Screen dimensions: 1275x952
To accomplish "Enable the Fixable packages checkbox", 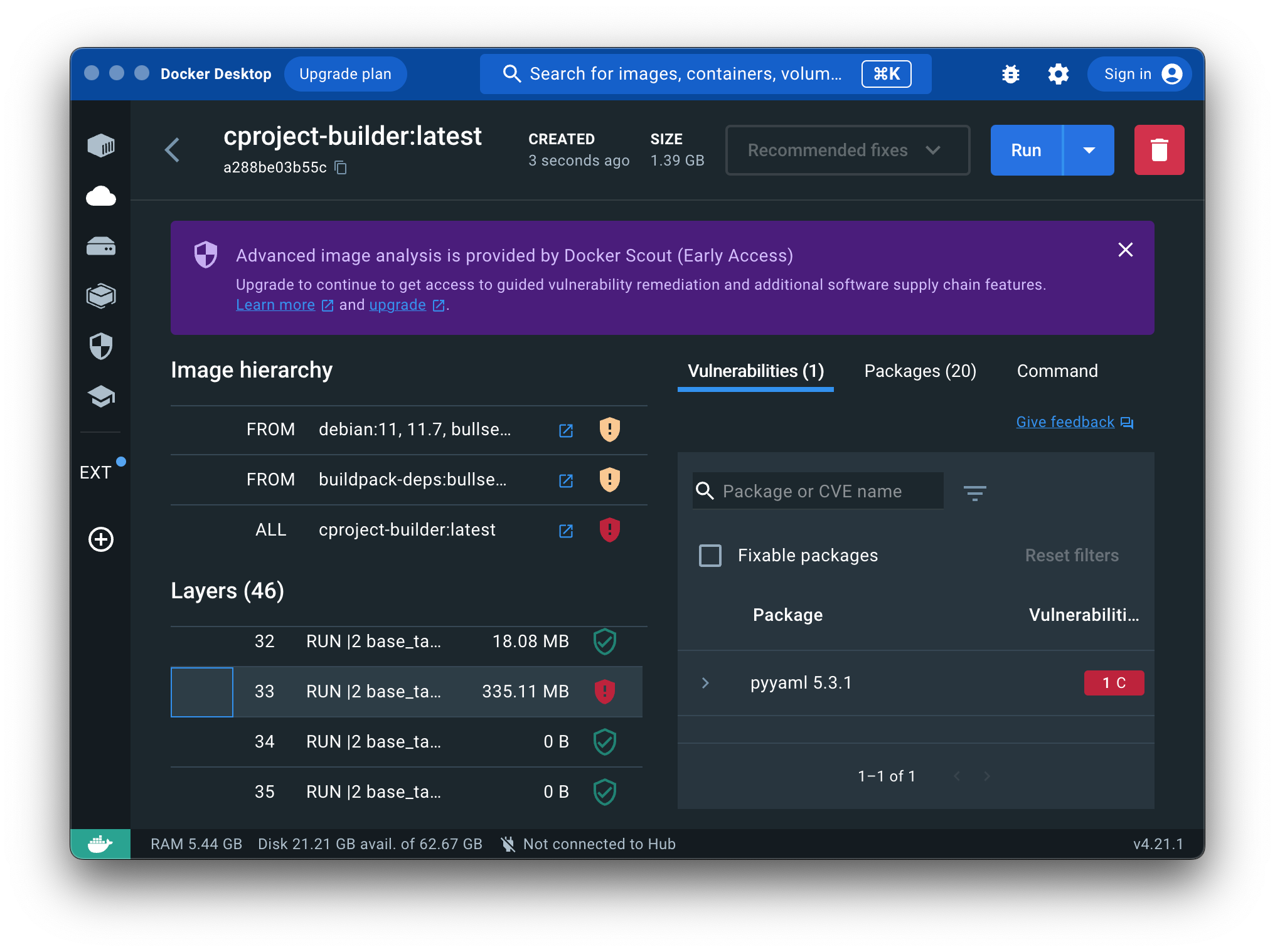I will coord(710,555).
